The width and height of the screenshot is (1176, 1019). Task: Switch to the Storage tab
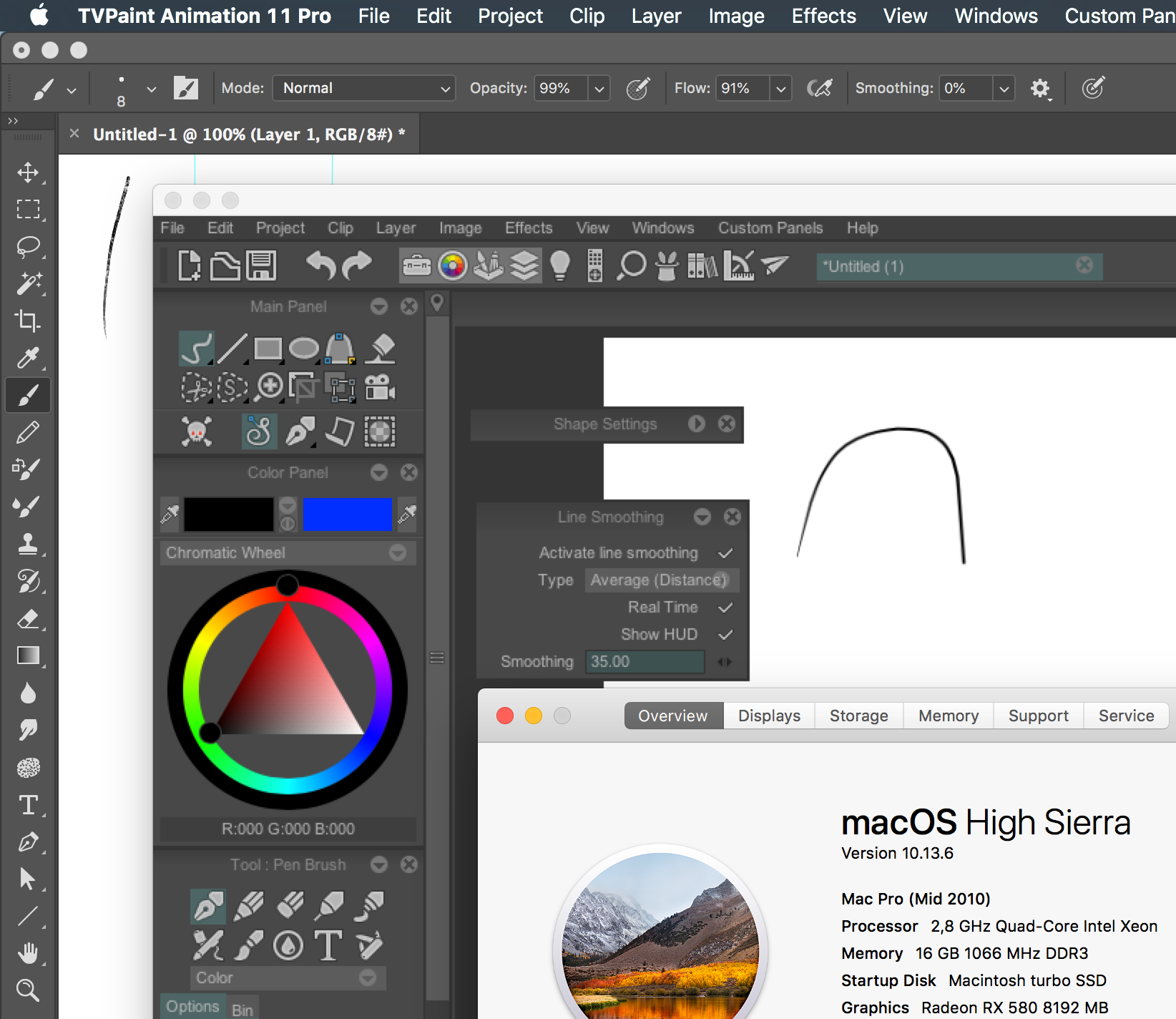(858, 716)
